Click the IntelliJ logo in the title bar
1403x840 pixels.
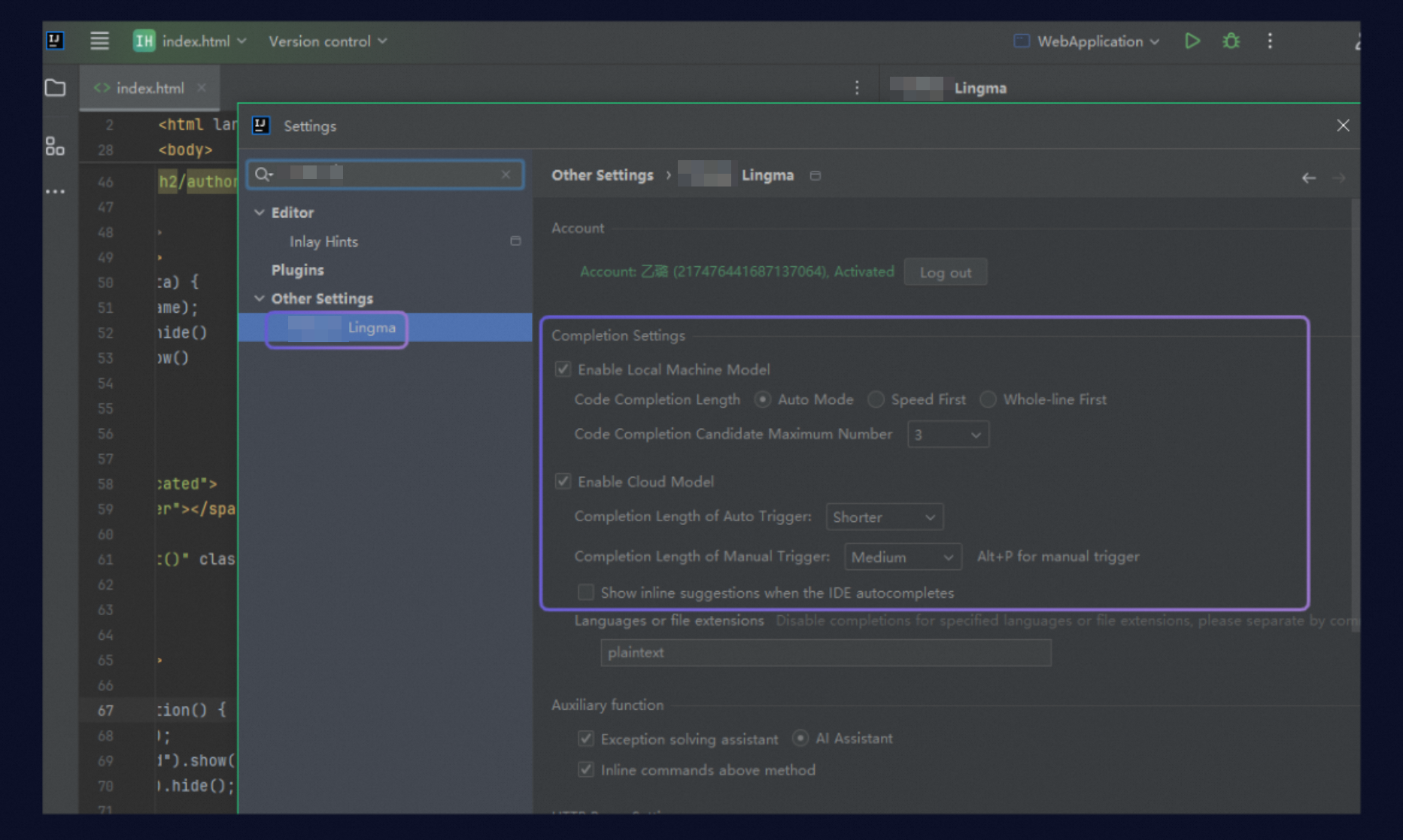pyautogui.click(x=55, y=41)
